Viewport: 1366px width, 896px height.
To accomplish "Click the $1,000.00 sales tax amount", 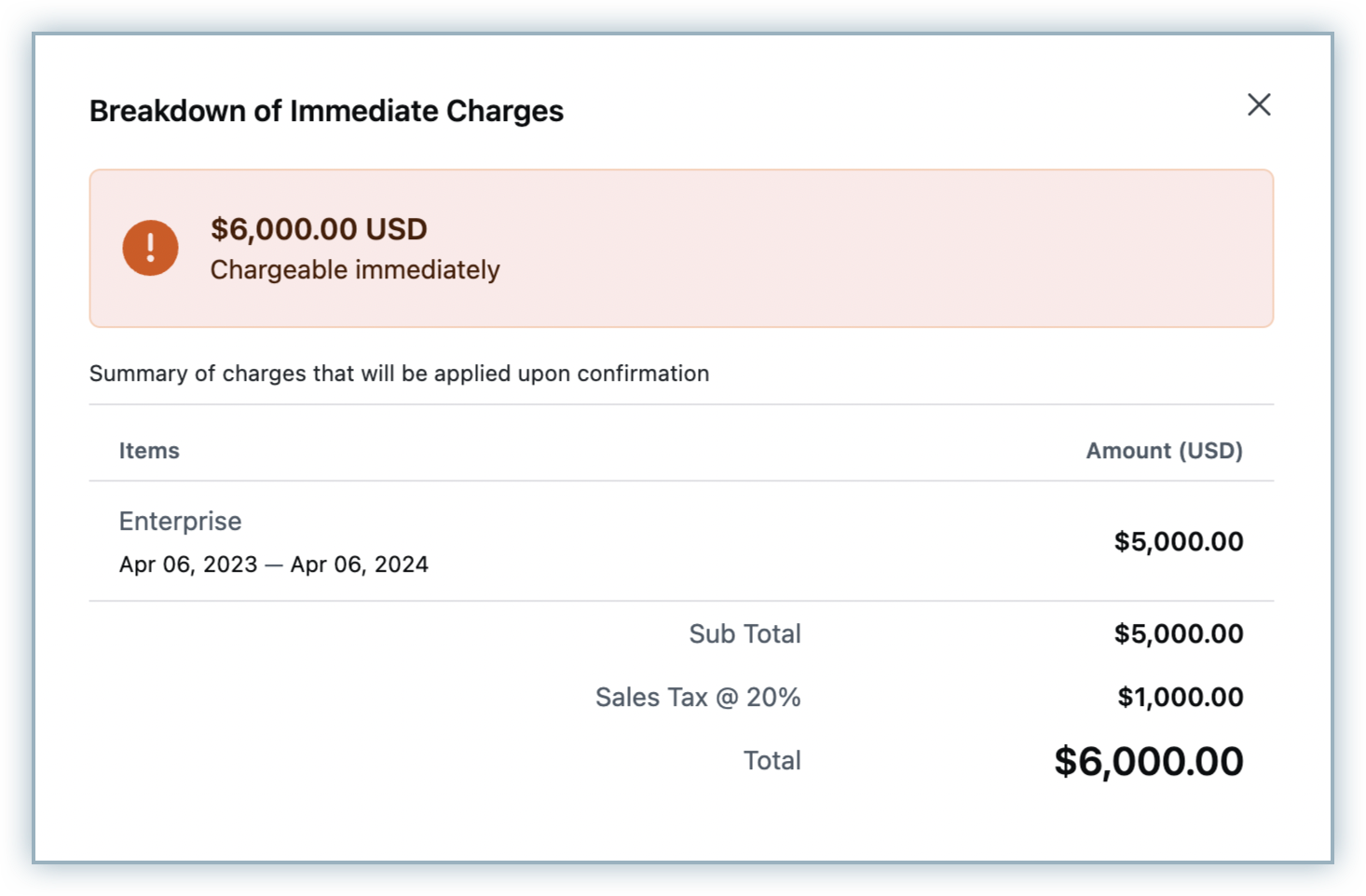I will [x=1180, y=698].
